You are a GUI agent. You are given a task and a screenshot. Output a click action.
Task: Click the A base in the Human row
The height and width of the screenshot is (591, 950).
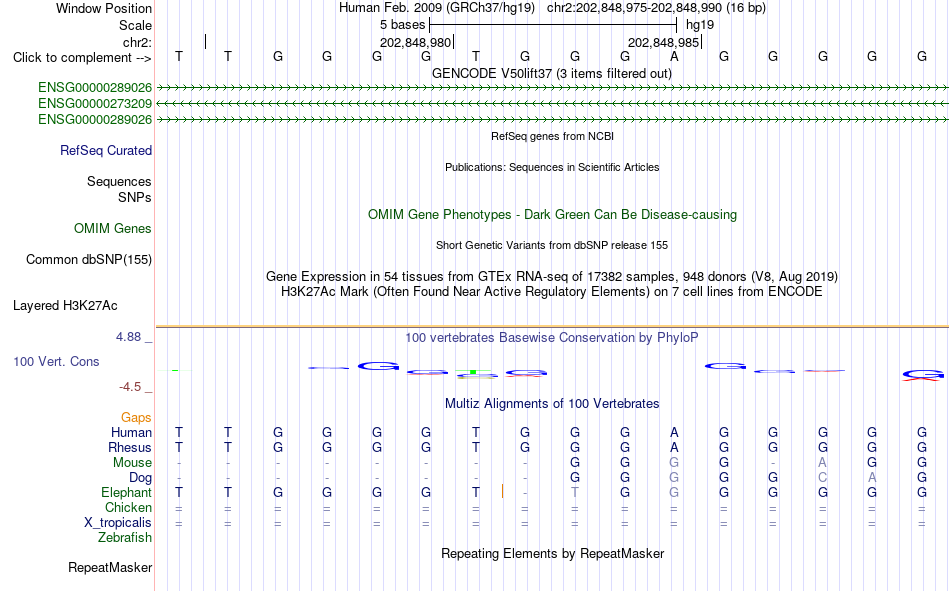[674, 432]
